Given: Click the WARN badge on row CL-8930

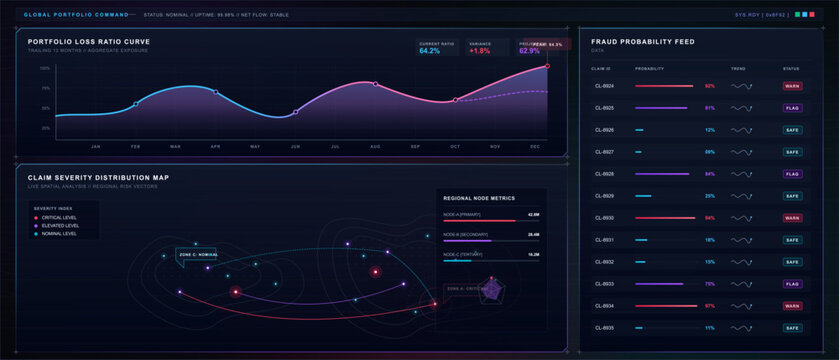Looking at the screenshot, I should tap(792, 218).
